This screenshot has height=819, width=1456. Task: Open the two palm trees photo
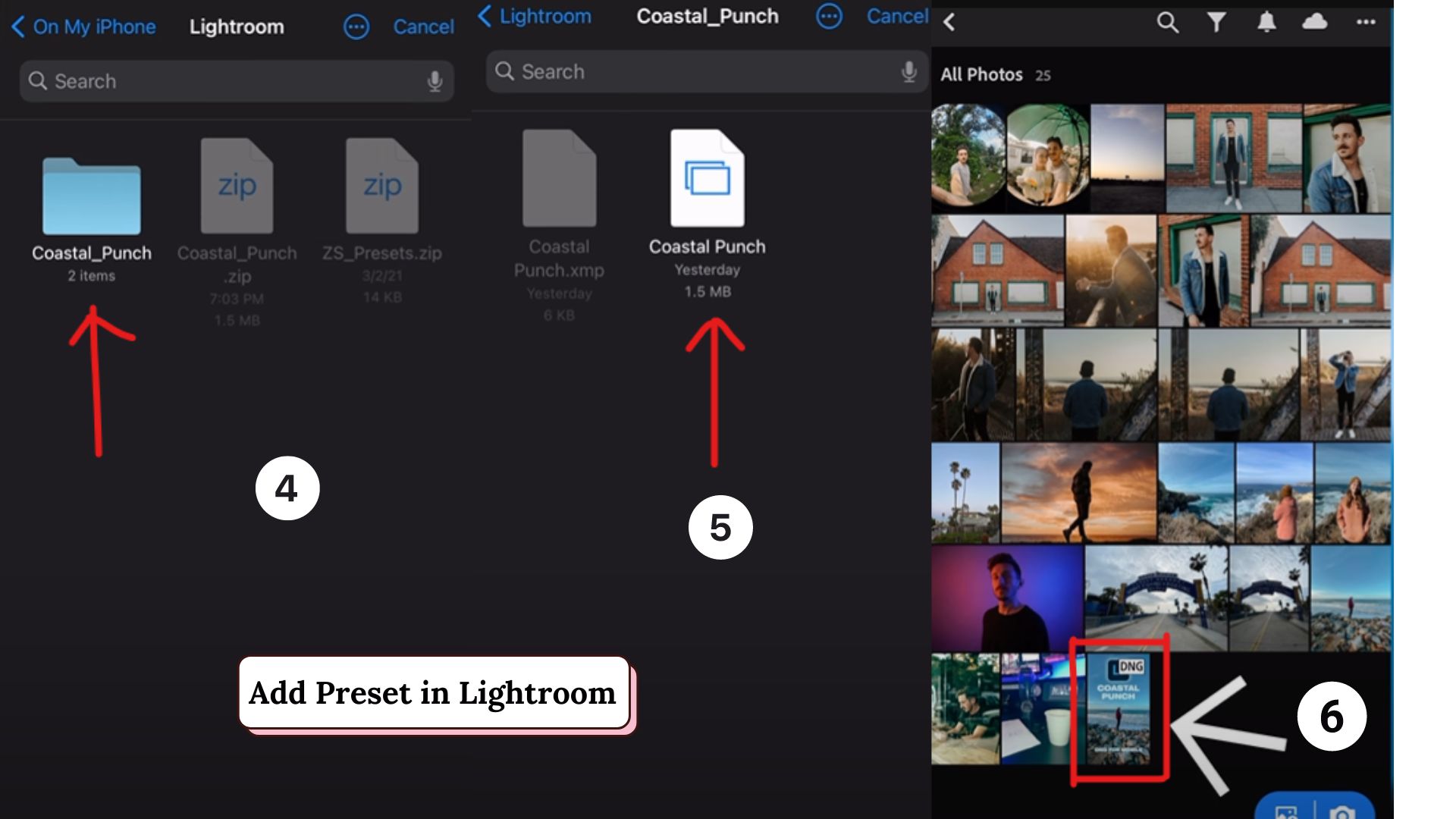click(x=965, y=493)
